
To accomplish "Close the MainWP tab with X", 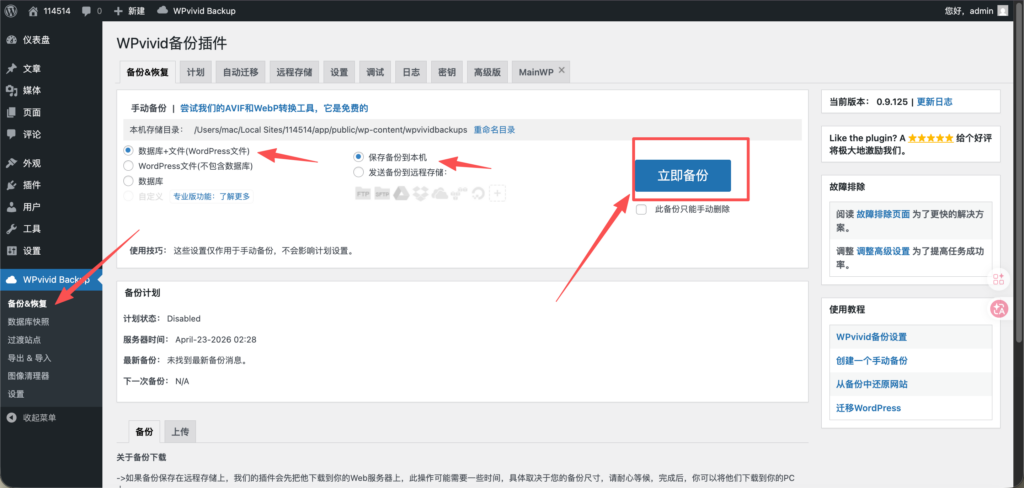I will 561,69.
